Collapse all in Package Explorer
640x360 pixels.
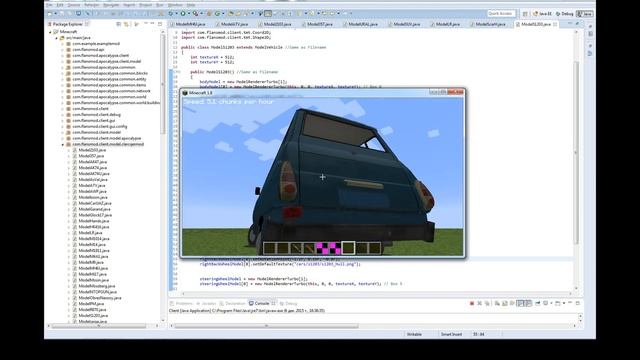tap(118, 24)
